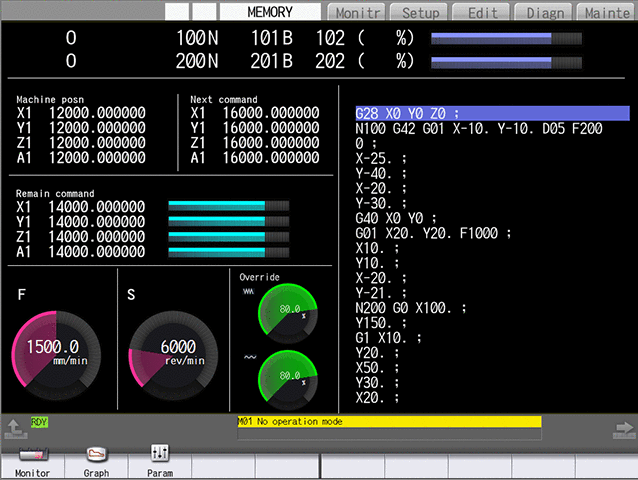The image size is (638, 480).
Task: Open the Graph display icon
Action: (96, 461)
